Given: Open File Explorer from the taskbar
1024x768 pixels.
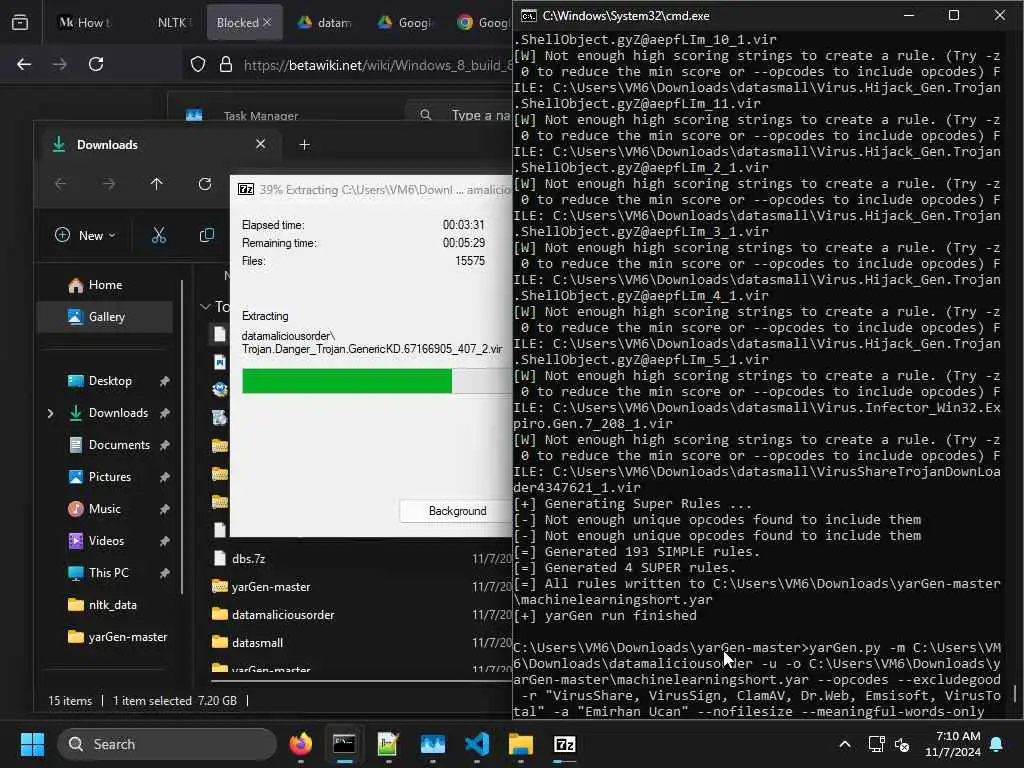Looking at the screenshot, I should coord(520,744).
